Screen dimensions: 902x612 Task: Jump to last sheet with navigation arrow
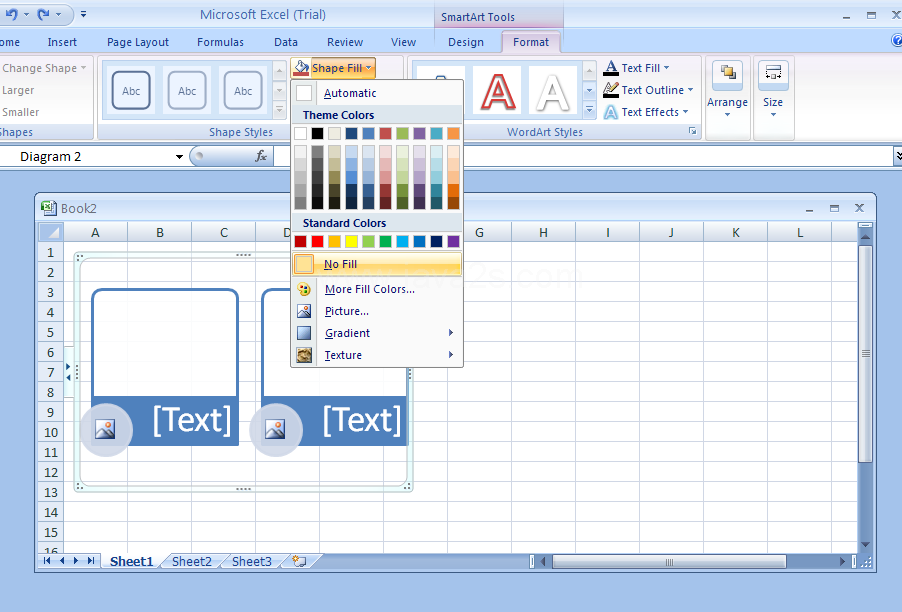click(x=90, y=561)
